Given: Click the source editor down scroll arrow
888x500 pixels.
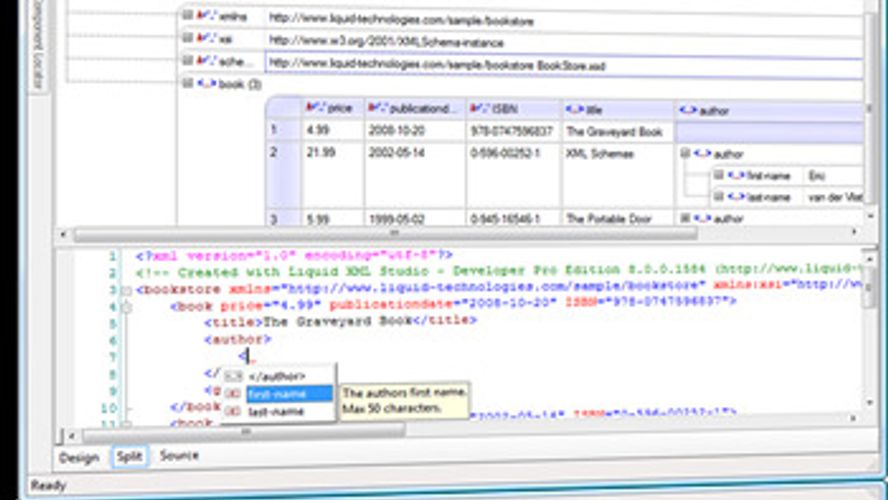Looking at the screenshot, I should 870,403.
